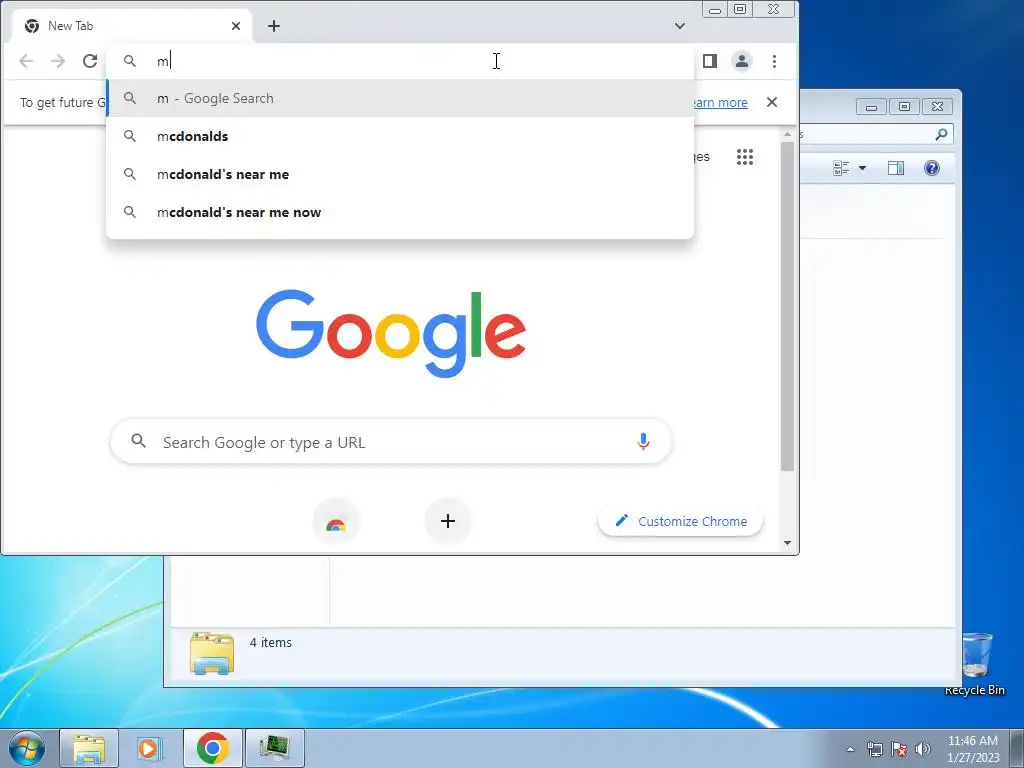Open the Windows Start menu

coord(27,748)
